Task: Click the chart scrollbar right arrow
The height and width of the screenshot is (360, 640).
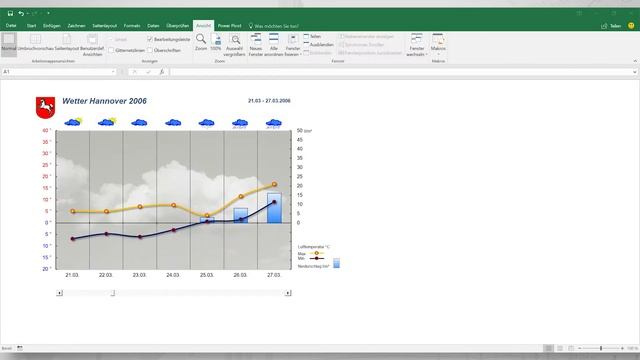Action: click(x=288, y=293)
